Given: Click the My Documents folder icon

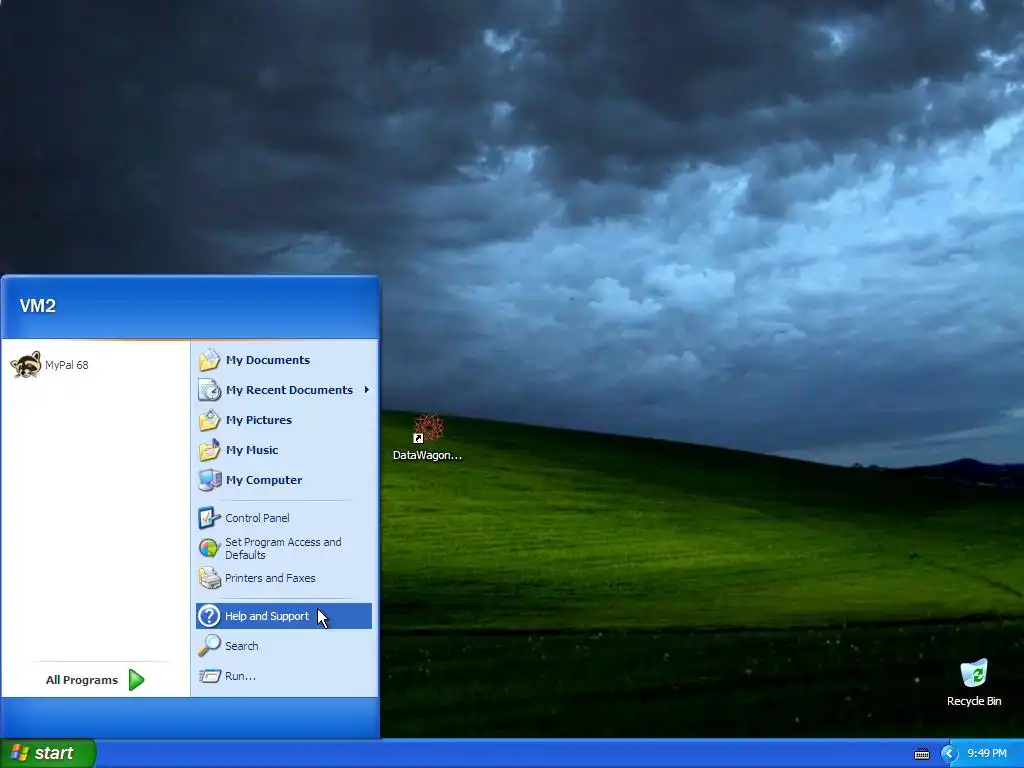Looking at the screenshot, I should (x=209, y=360).
